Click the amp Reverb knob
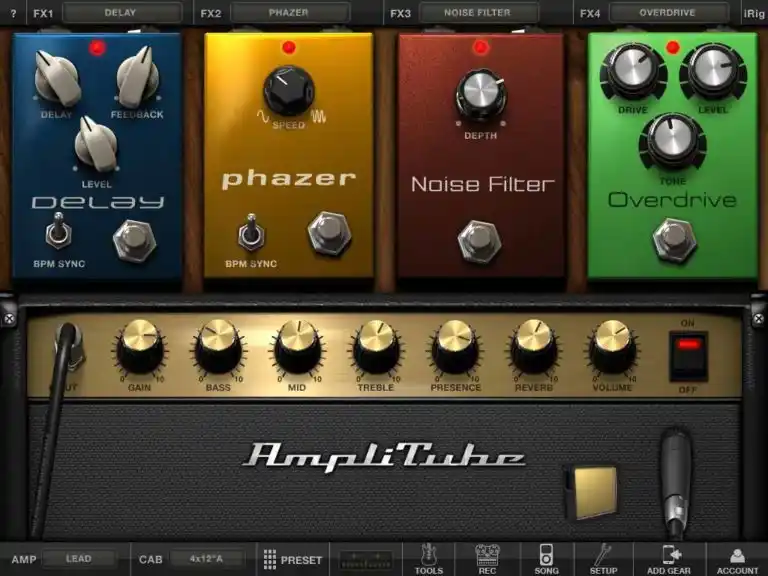 coord(534,347)
